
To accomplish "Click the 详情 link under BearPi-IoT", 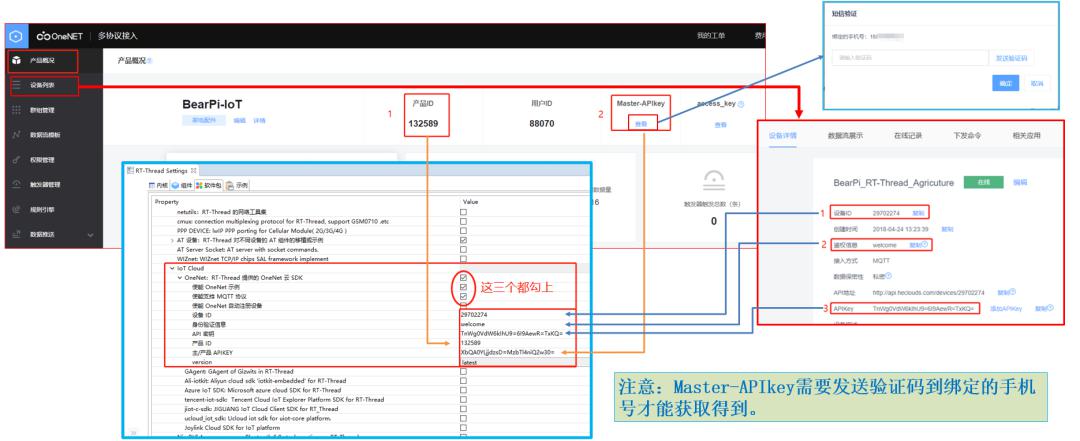I will (x=259, y=121).
